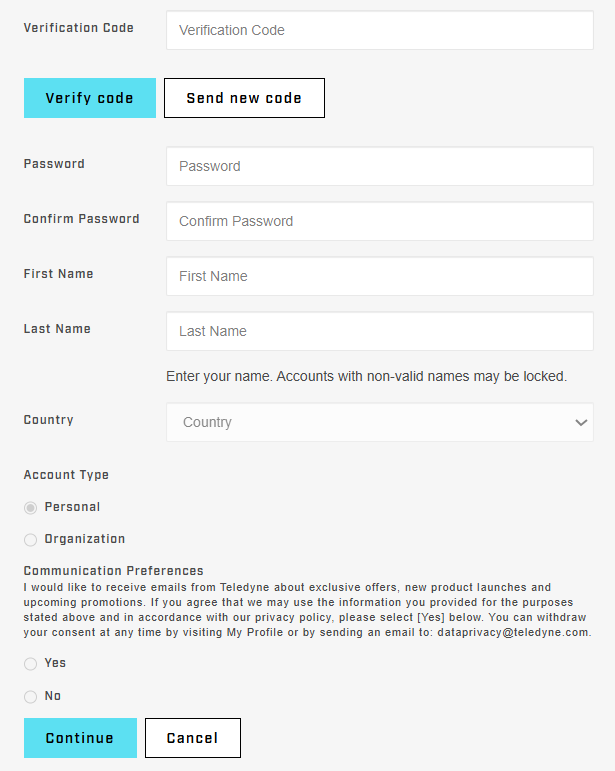Viewport: 615px width, 771px height.
Task: Select Yes for email communication preferences
Action: click(31, 664)
